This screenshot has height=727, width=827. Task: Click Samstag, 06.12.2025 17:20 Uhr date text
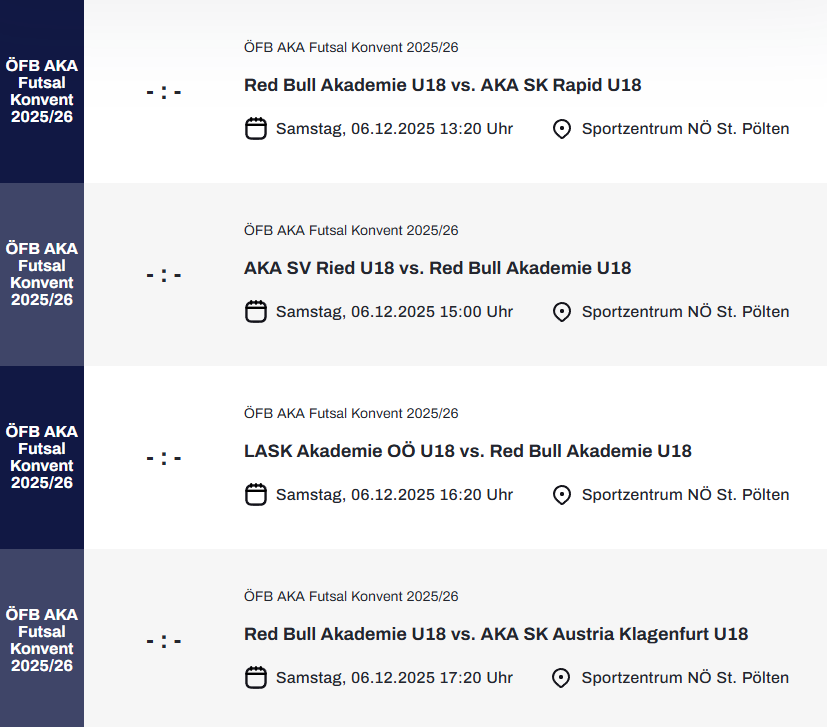pos(394,677)
